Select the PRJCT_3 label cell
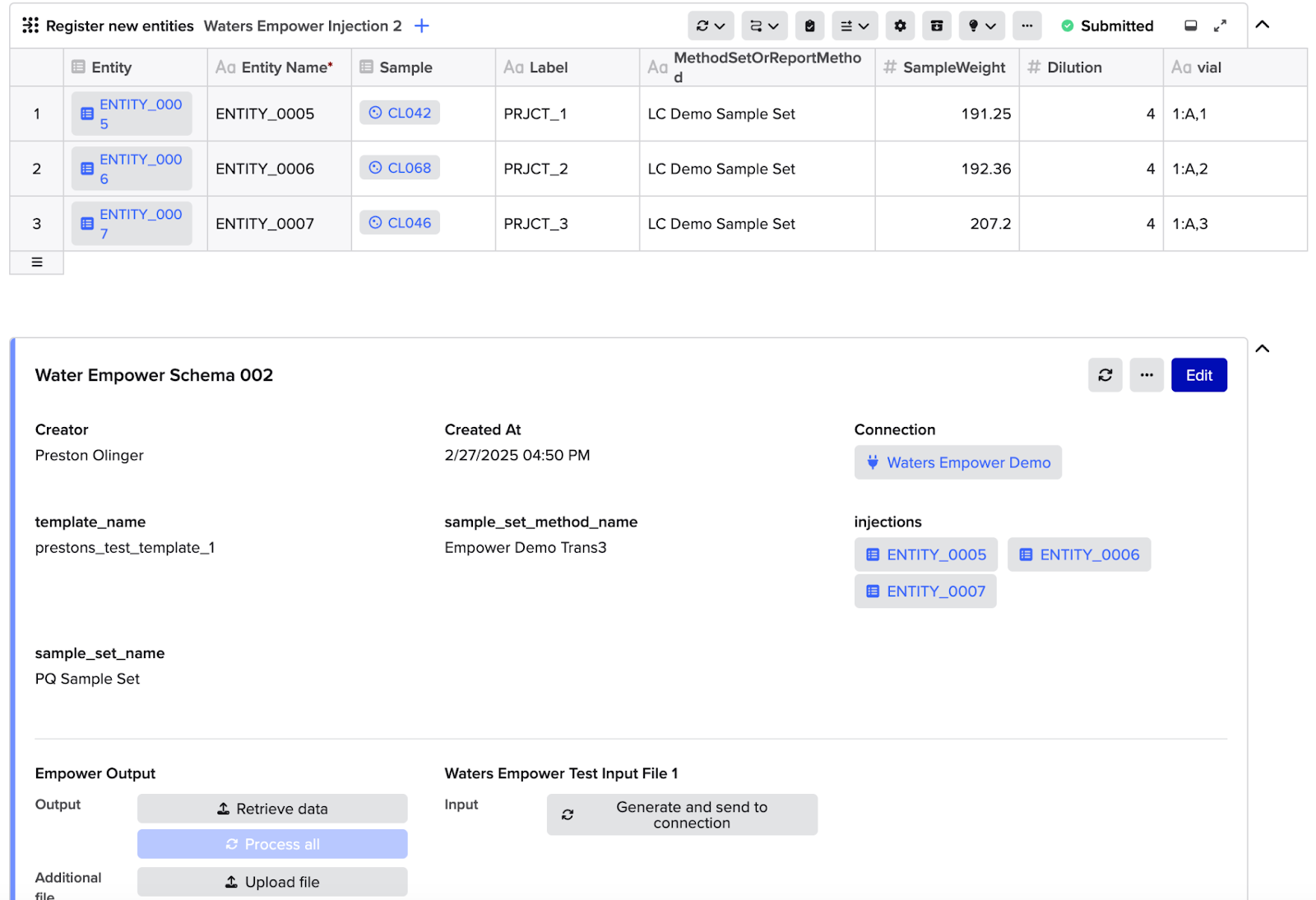 pyautogui.click(x=568, y=224)
